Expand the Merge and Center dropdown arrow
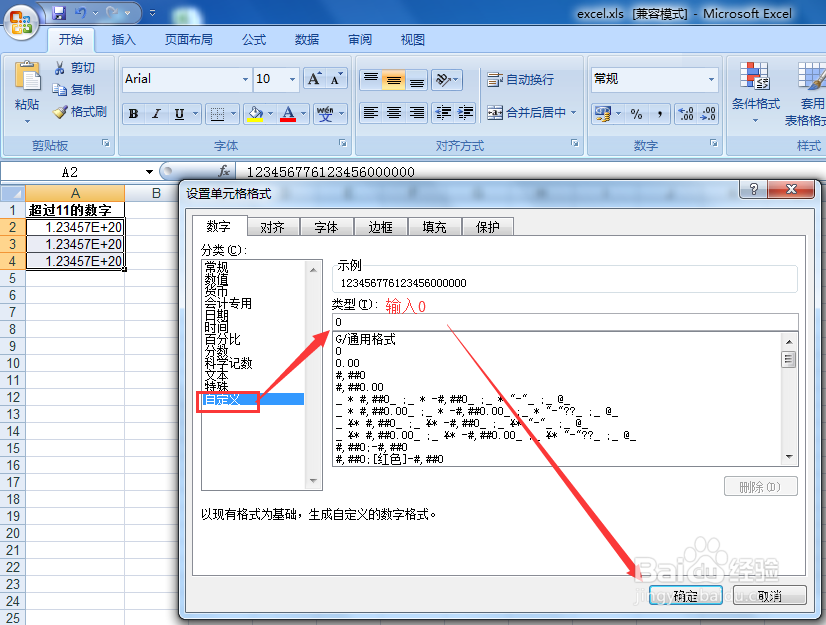Screen dimensions: 826x625 tap(573, 113)
